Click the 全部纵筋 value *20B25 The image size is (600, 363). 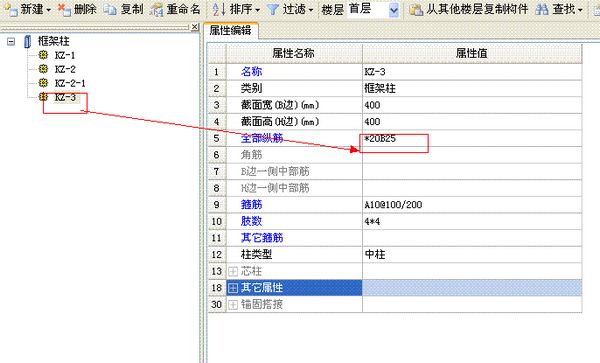(472, 138)
